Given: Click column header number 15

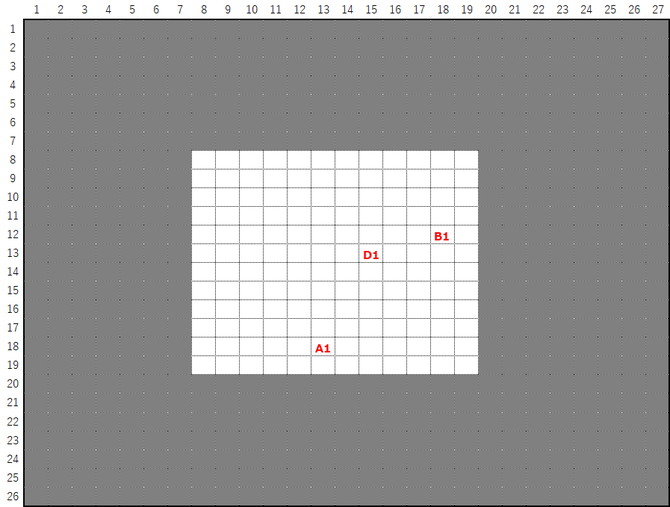Looking at the screenshot, I should 371,9.
